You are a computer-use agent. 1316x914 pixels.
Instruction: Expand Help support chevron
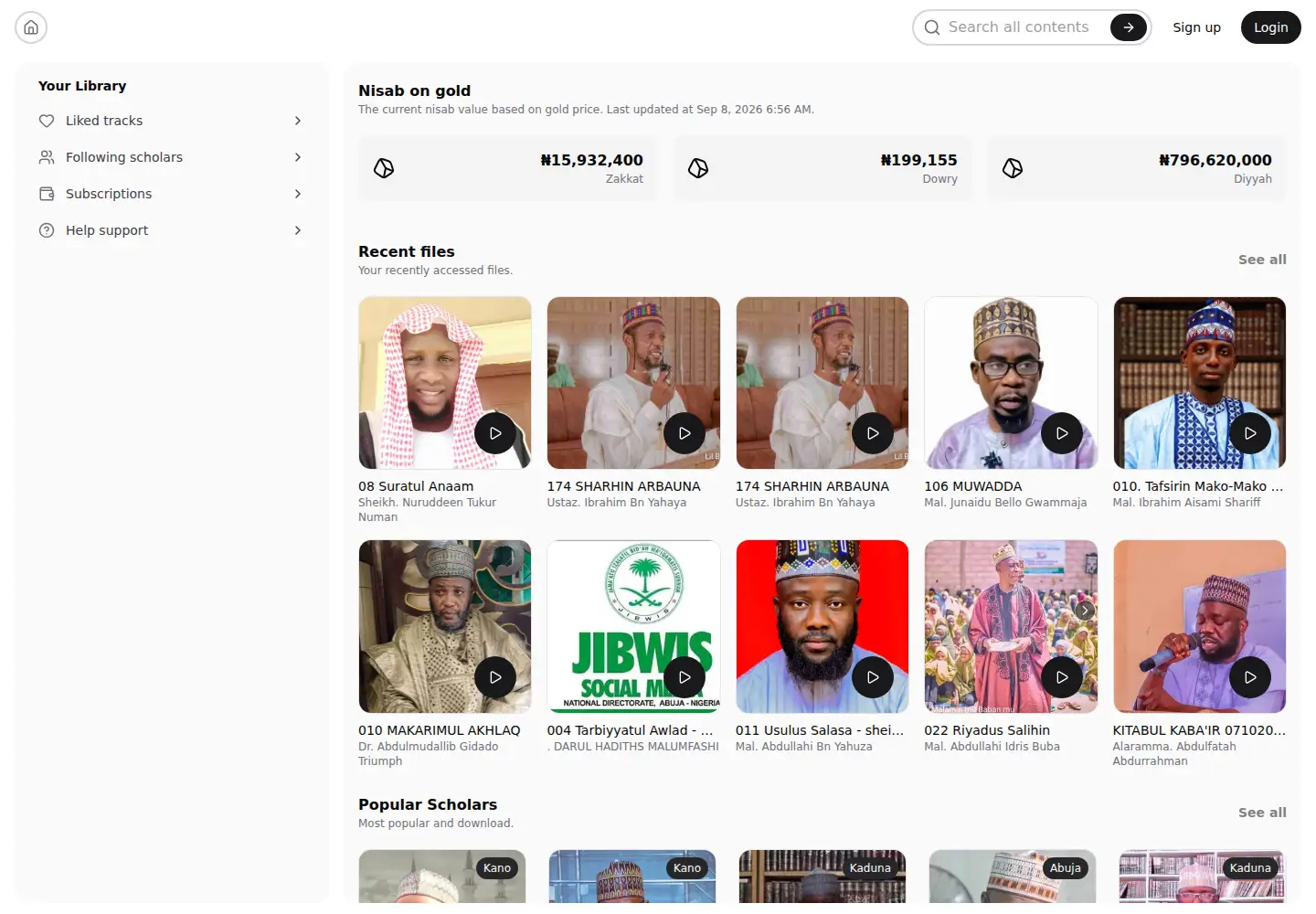coord(298,230)
